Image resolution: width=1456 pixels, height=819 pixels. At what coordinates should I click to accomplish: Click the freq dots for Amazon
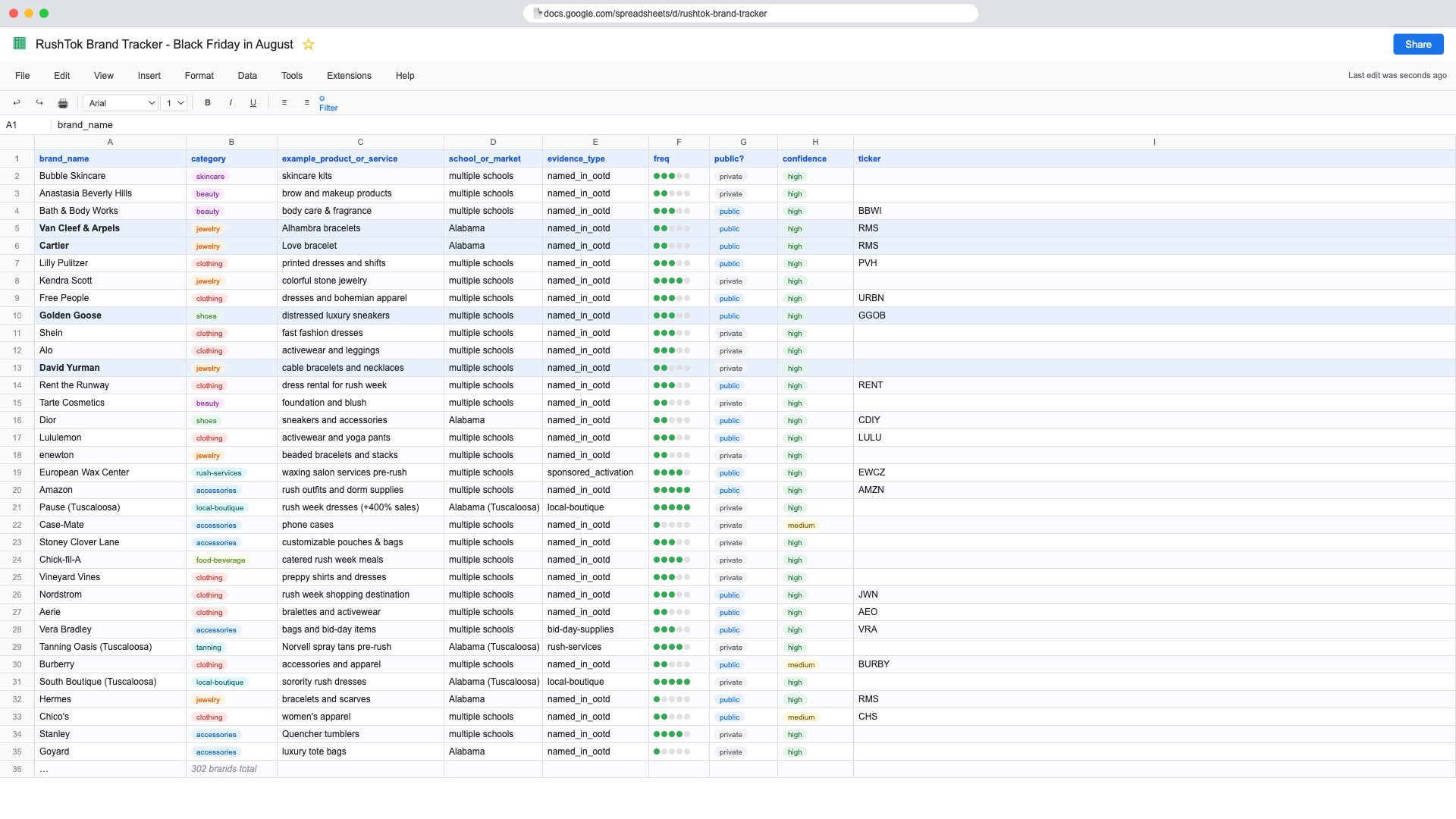pos(672,490)
